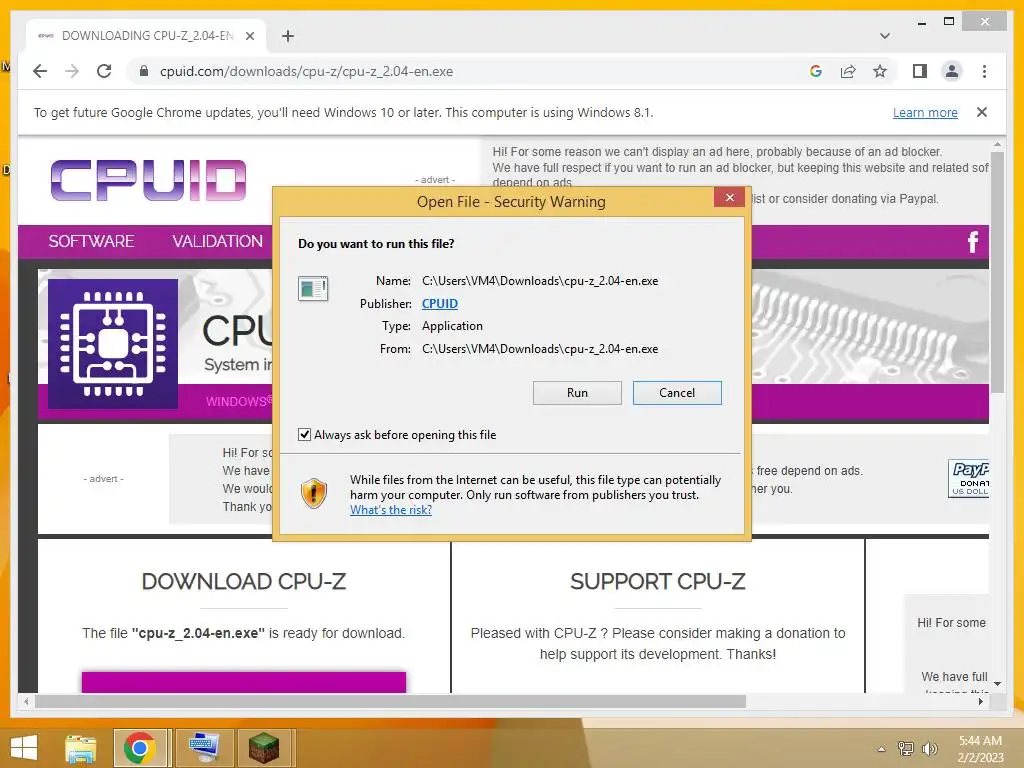Image resolution: width=1024 pixels, height=768 pixels.
Task: Cancel the Open File security warning
Action: click(x=677, y=392)
